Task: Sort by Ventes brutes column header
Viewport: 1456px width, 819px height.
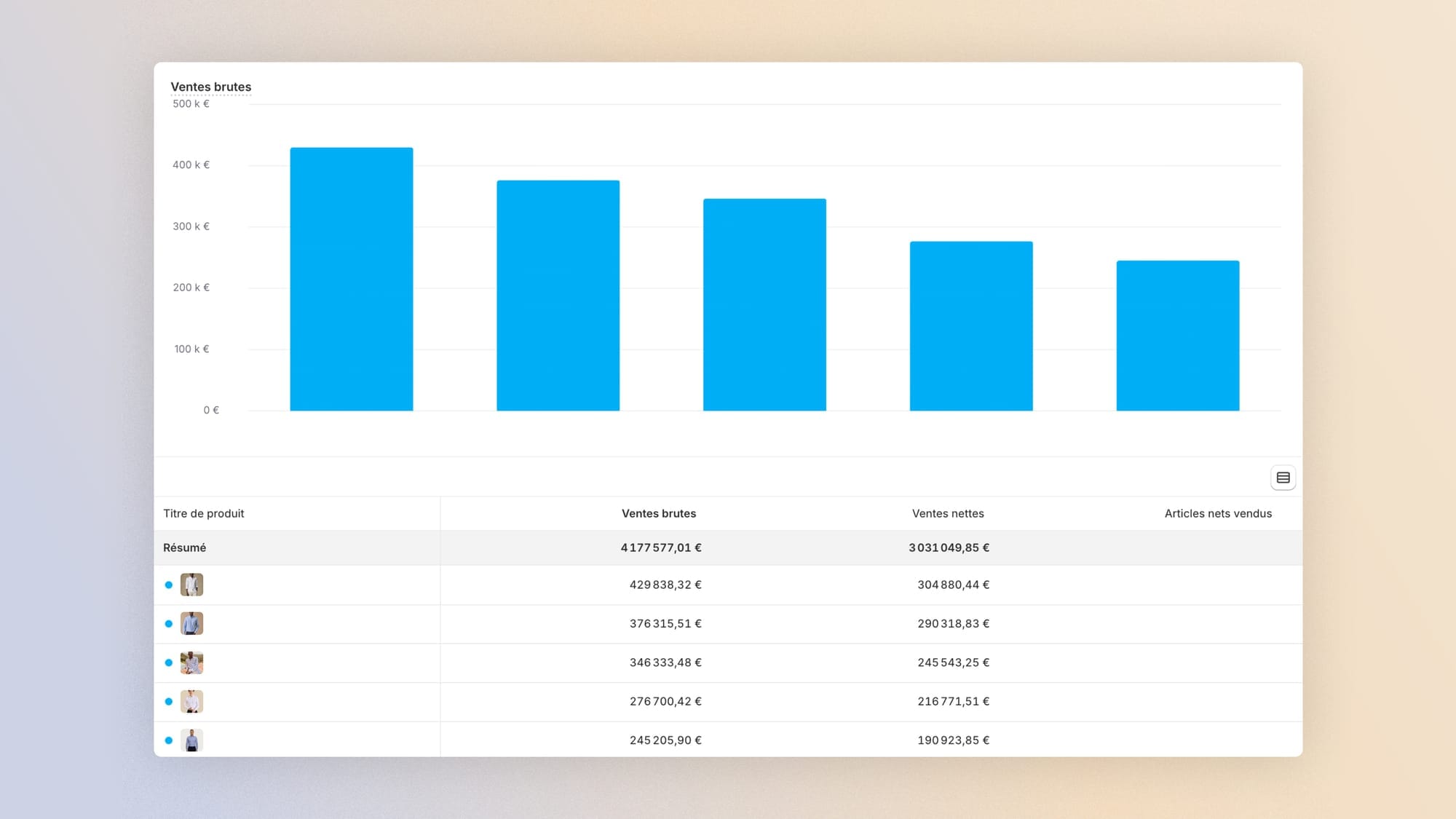Action: 659,513
